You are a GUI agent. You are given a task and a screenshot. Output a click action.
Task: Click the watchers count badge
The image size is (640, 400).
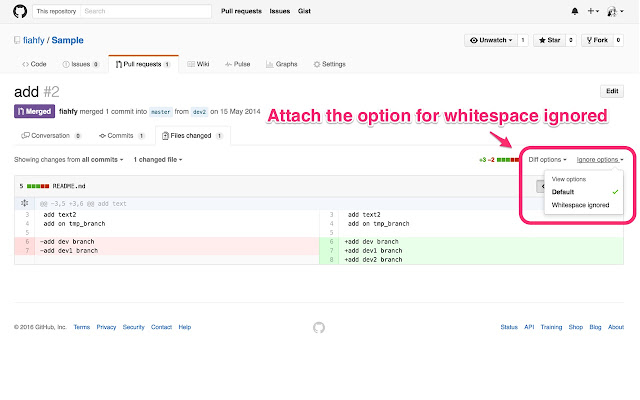point(523,40)
